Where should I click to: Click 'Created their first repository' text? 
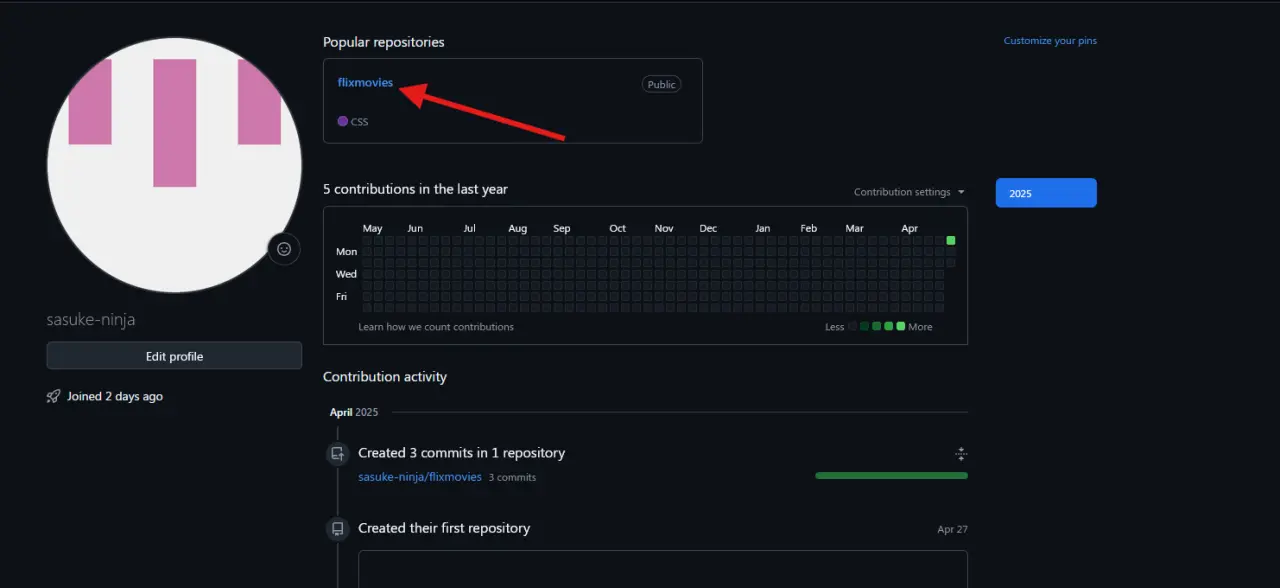[x=444, y=528]
